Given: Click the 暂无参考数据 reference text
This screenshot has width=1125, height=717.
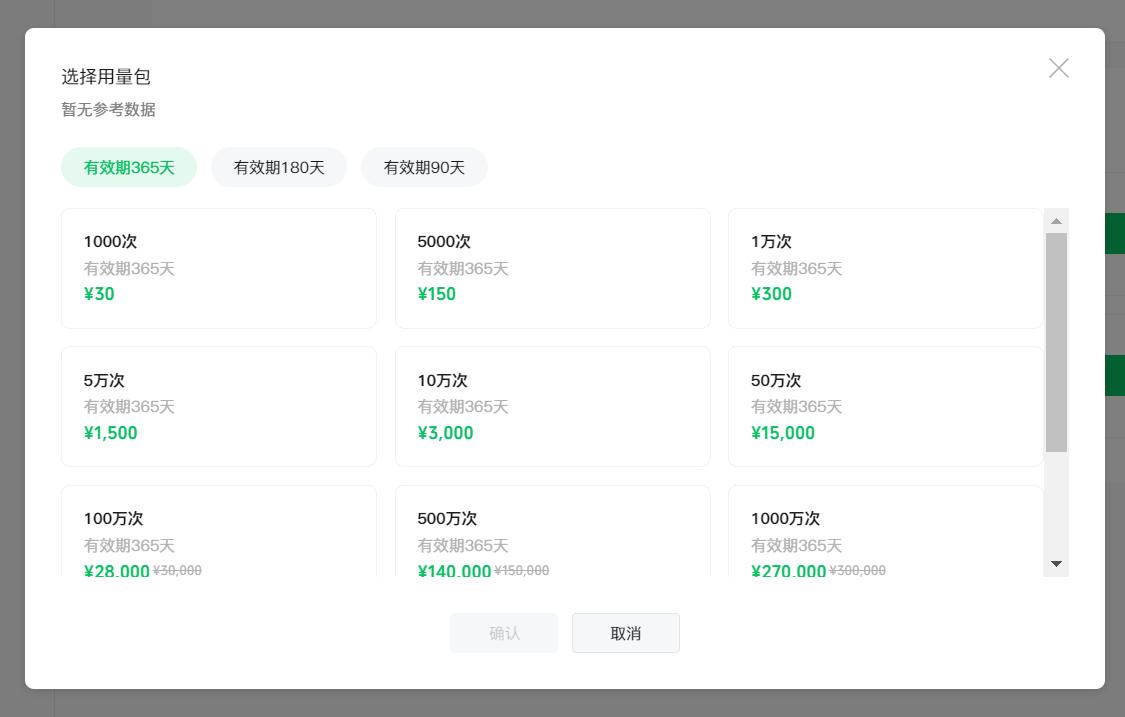Looking at the screenshot, I should (108, 110).
